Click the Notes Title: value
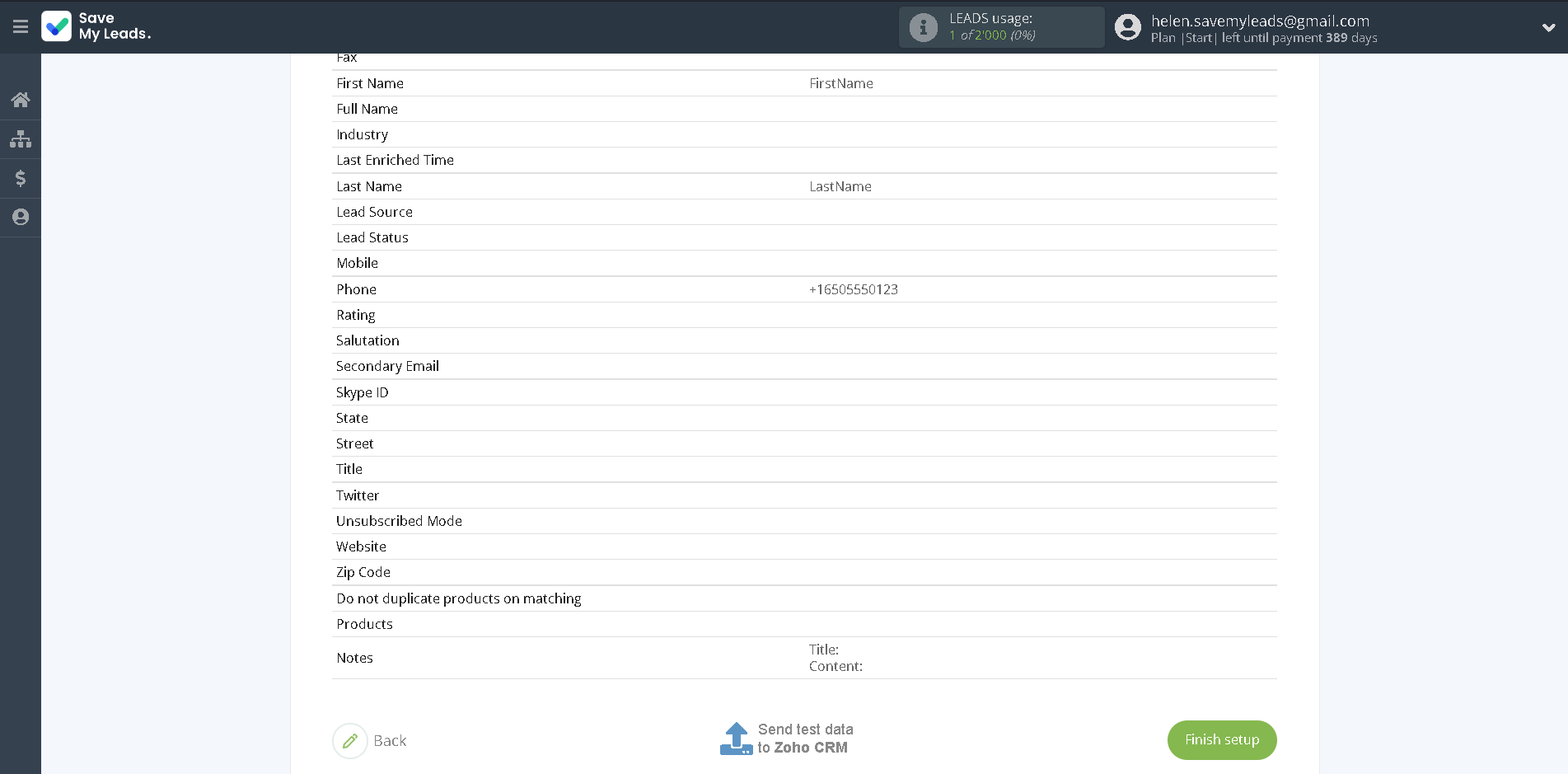1568x774 pixels. coord(824,650)
